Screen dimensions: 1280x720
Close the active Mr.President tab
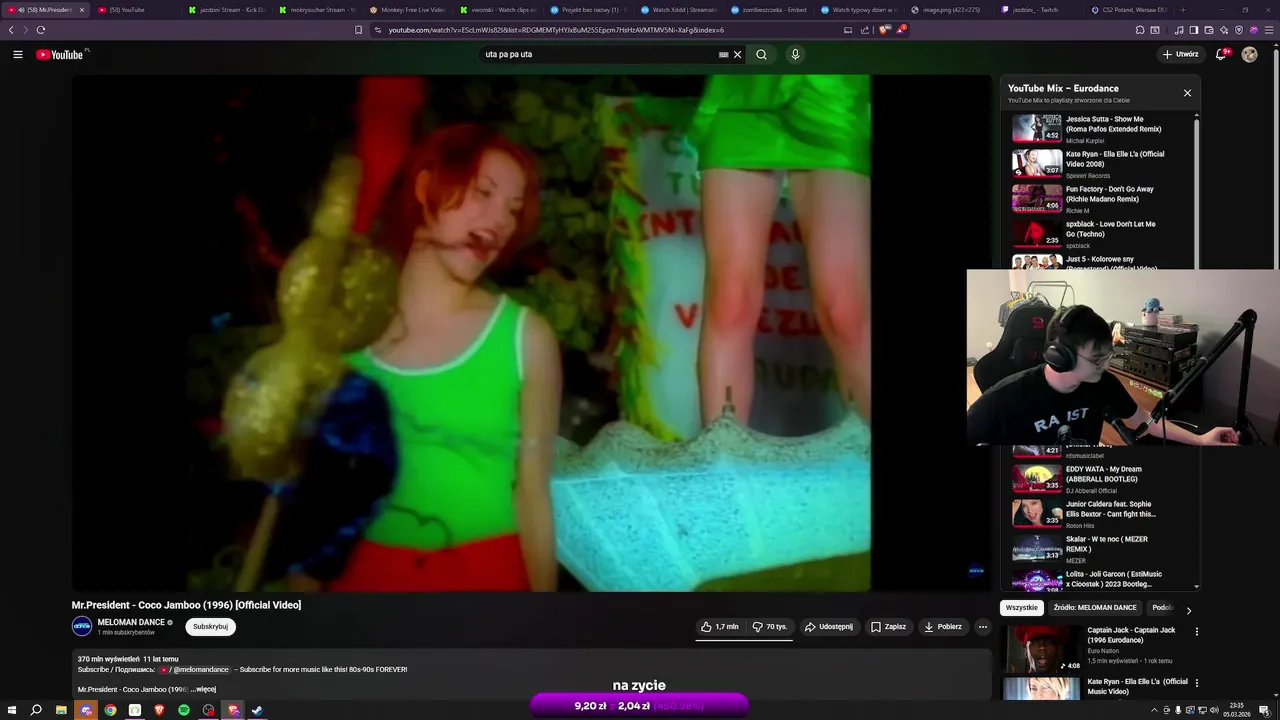click(82, 9)
